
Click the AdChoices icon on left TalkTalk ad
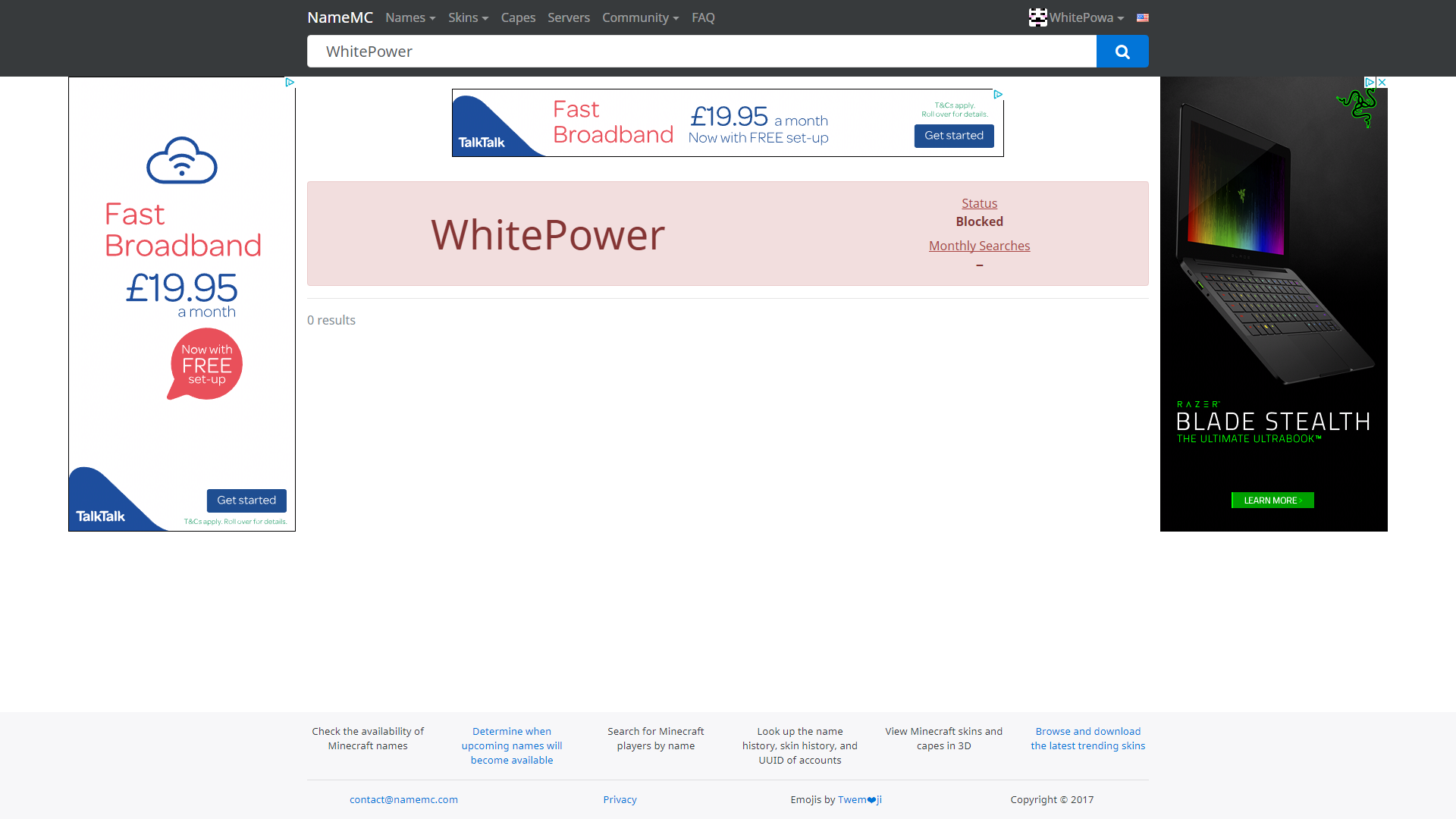tap(290, 82)
